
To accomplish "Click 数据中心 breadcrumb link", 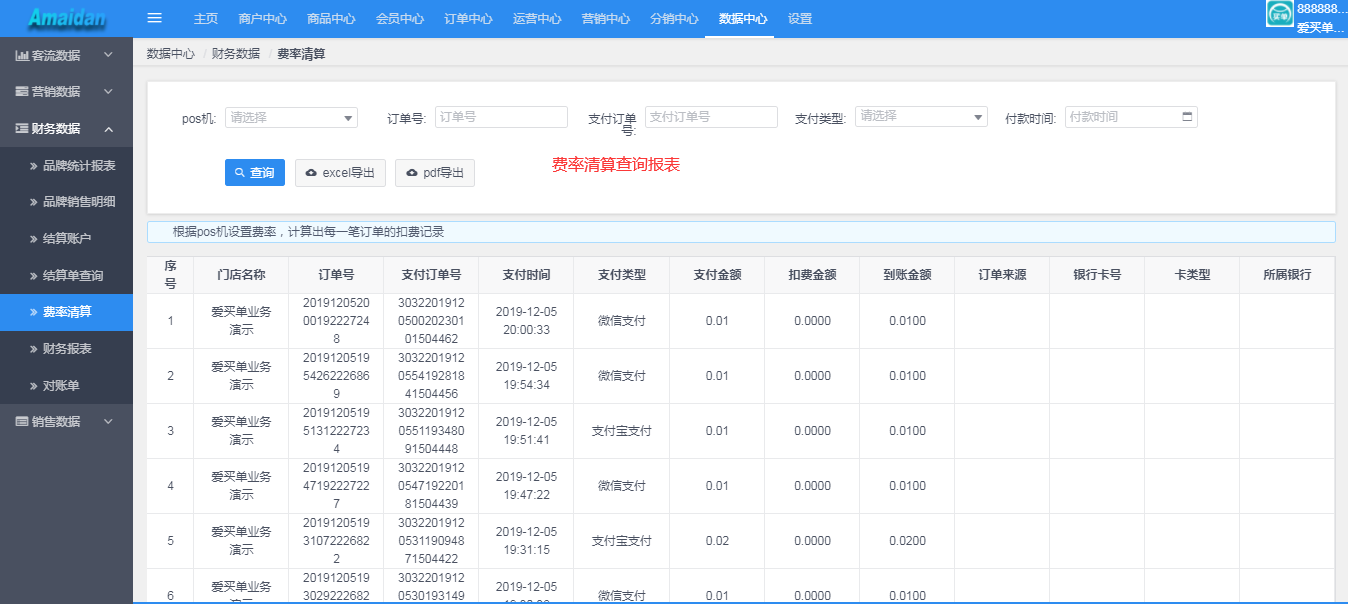I will (171, 54).
